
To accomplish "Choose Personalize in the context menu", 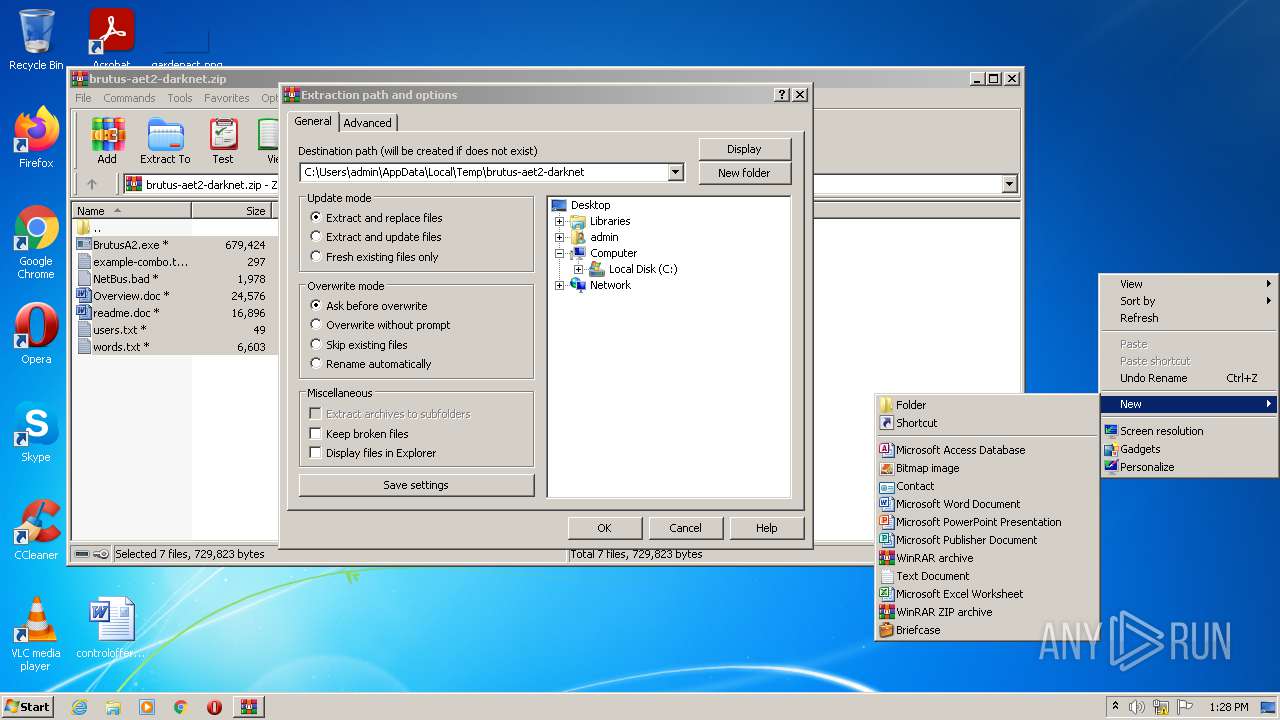I will (x=1188, y=467).
